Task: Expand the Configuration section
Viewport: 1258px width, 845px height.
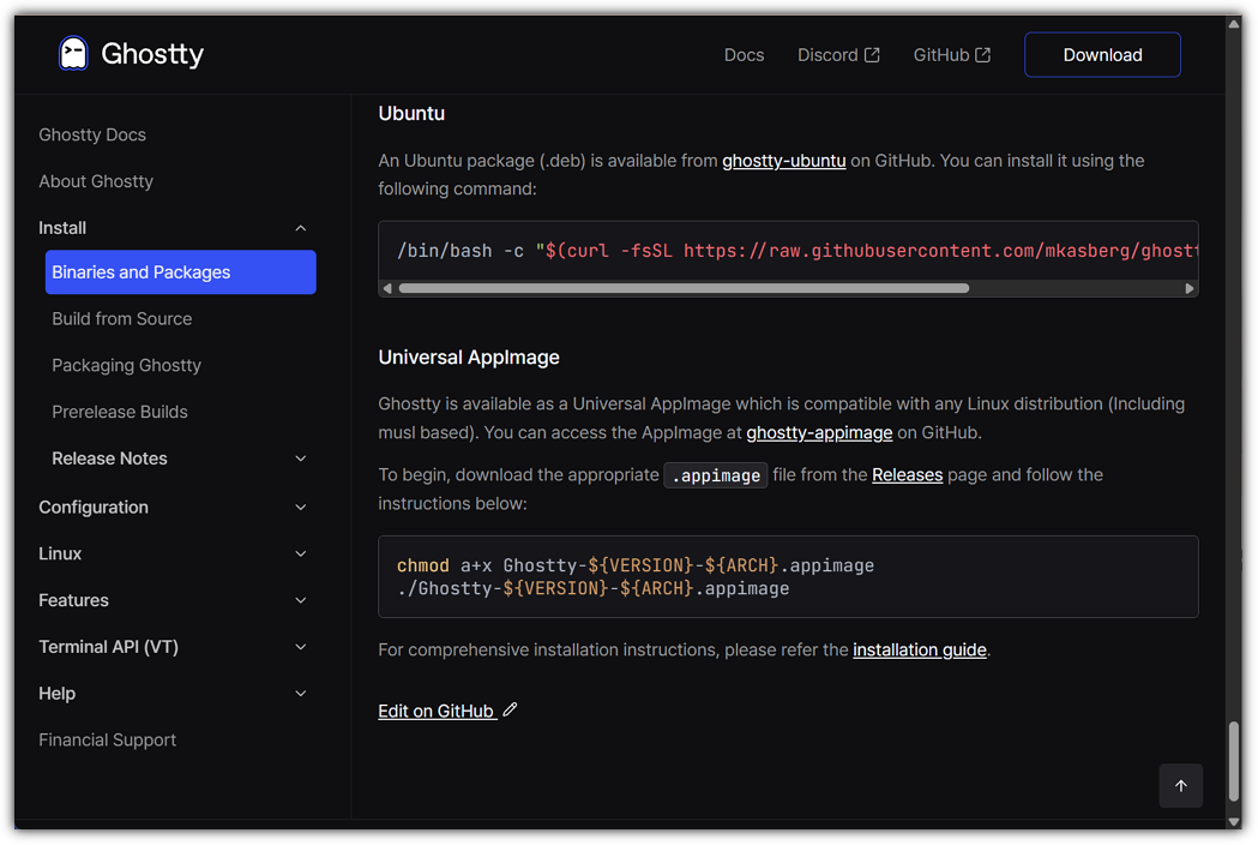Action: [x=173, y=507]
